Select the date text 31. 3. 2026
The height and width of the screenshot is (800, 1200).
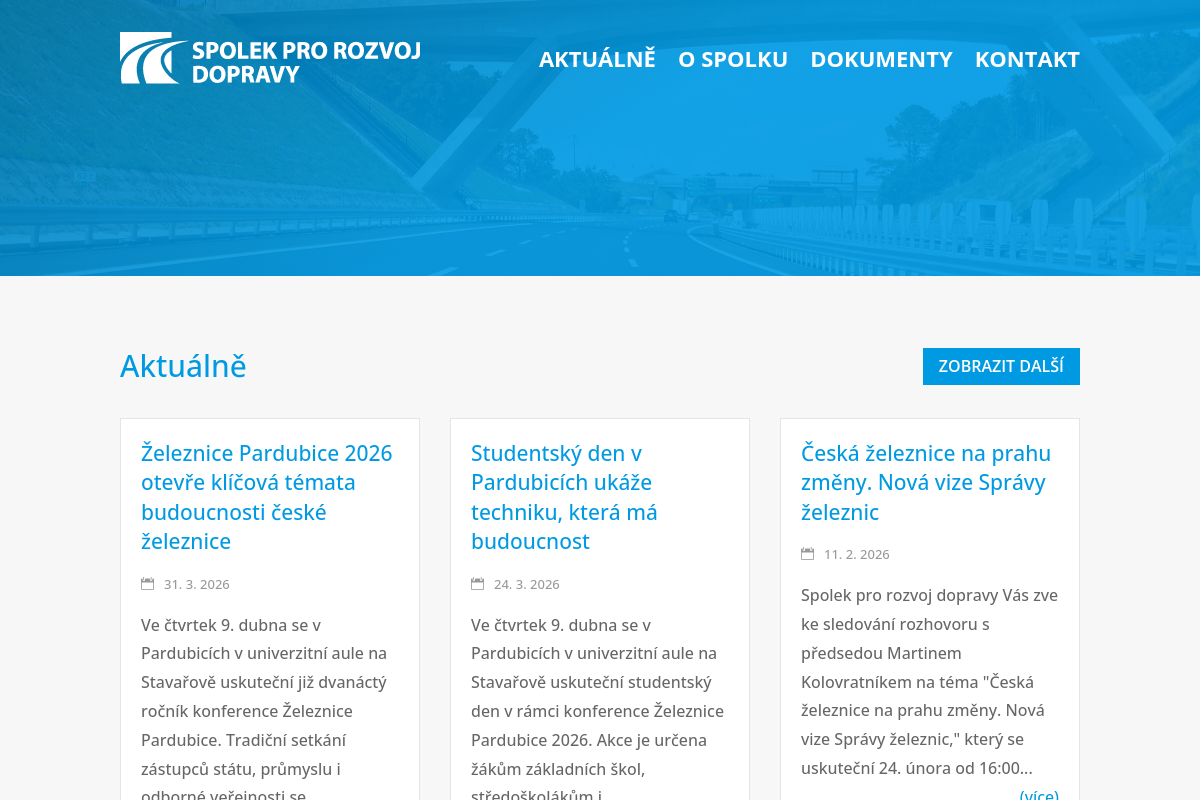(197, 584)
